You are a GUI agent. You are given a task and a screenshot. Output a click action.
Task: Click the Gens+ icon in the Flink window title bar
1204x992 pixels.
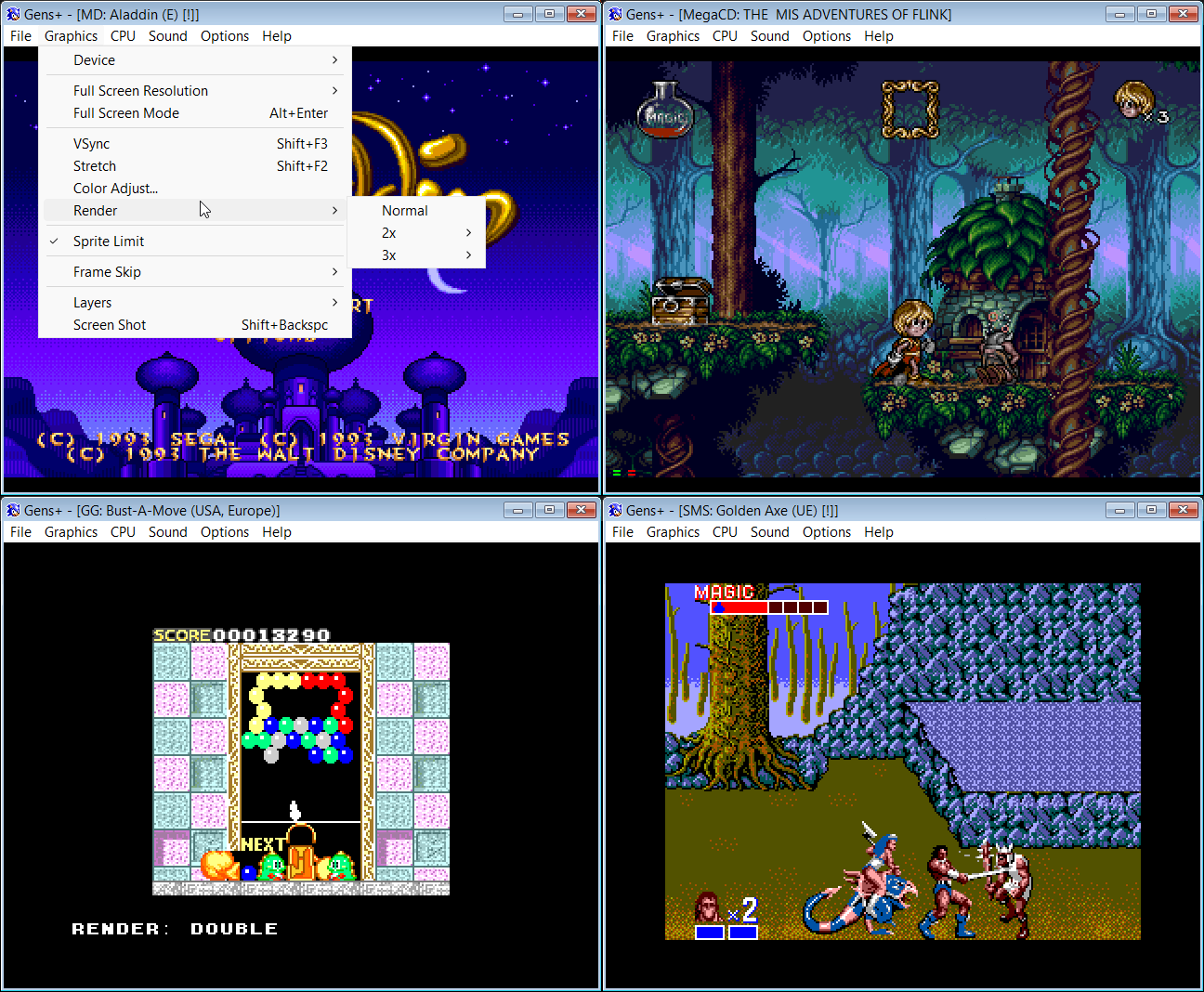(615, 14)
